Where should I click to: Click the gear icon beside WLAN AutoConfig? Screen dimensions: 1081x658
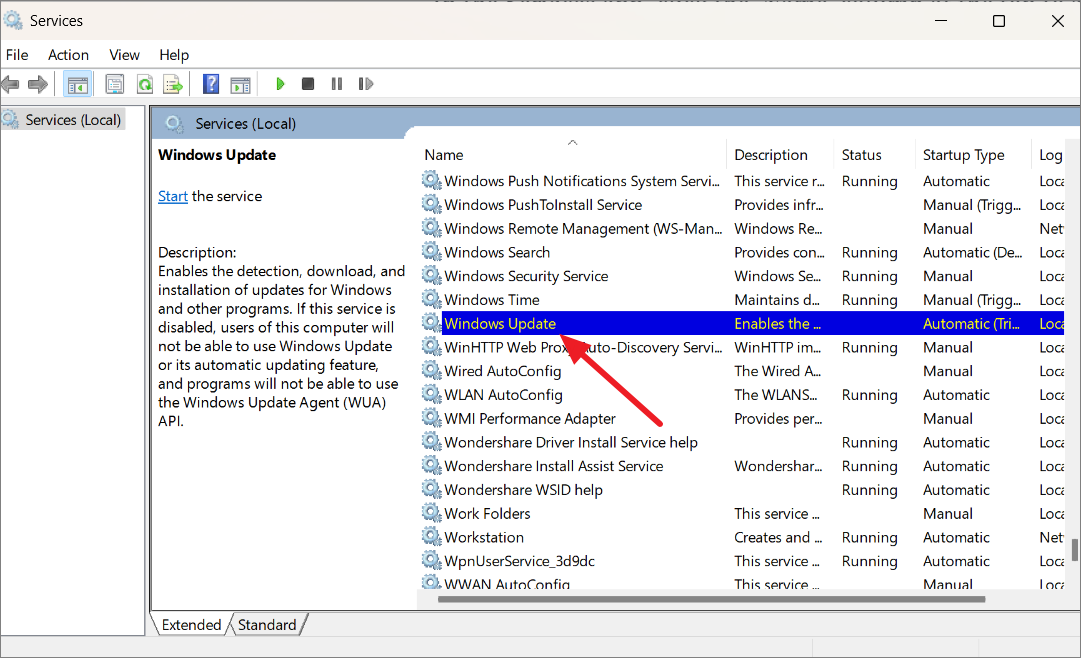[432, 395]
